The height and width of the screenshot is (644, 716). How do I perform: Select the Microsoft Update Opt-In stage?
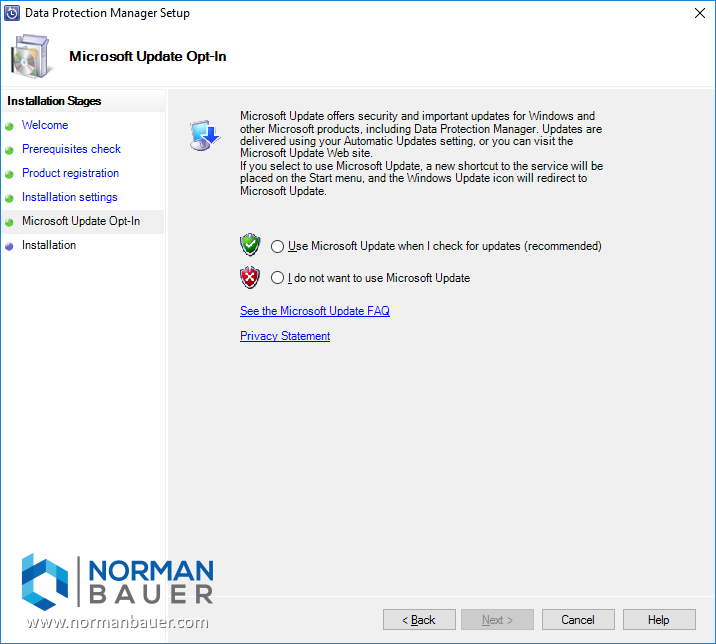[x=81, y=222]
